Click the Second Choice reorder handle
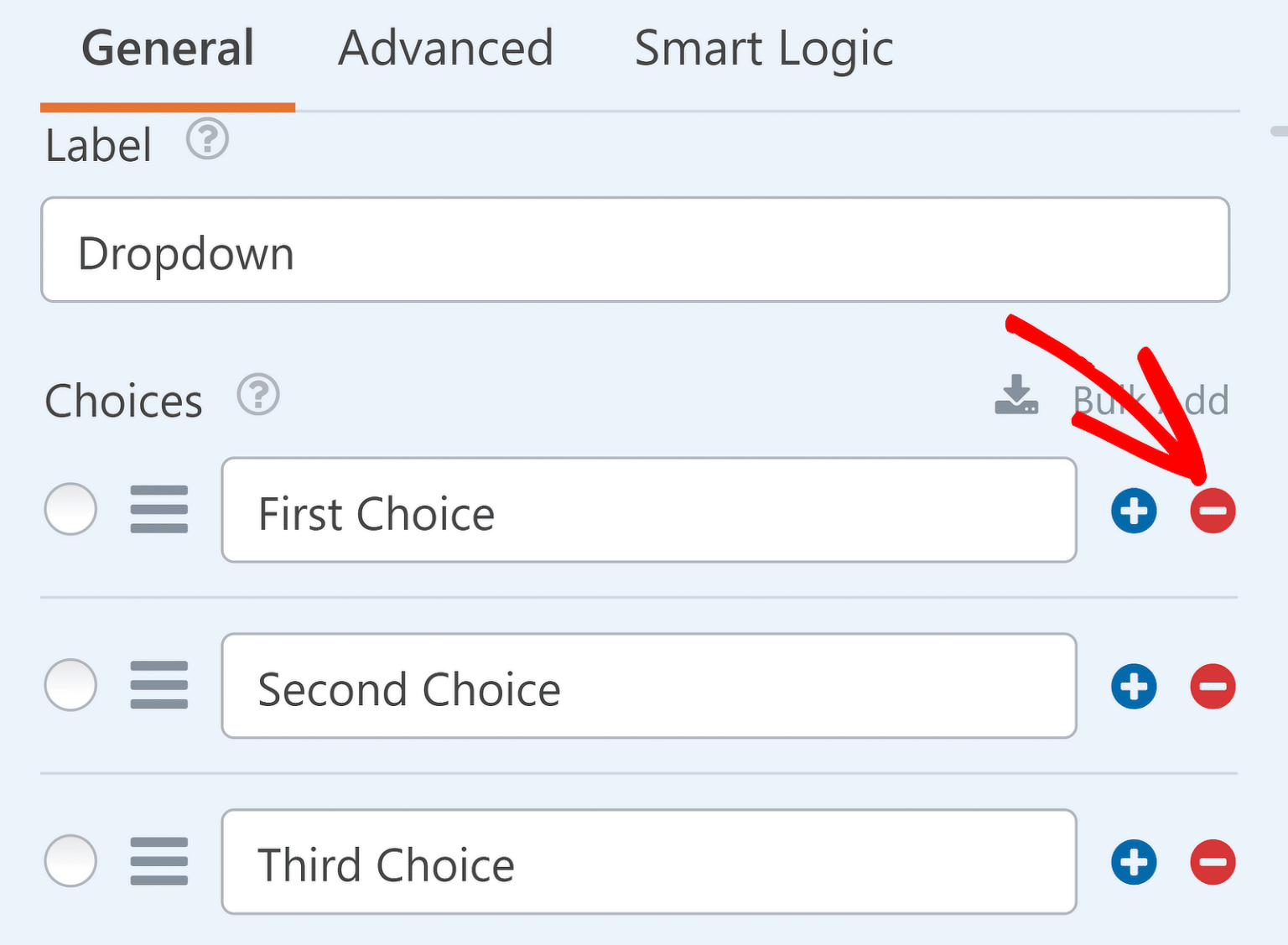Image resolution: width=1288 pixels, height=945 pixels. point(158,686)
